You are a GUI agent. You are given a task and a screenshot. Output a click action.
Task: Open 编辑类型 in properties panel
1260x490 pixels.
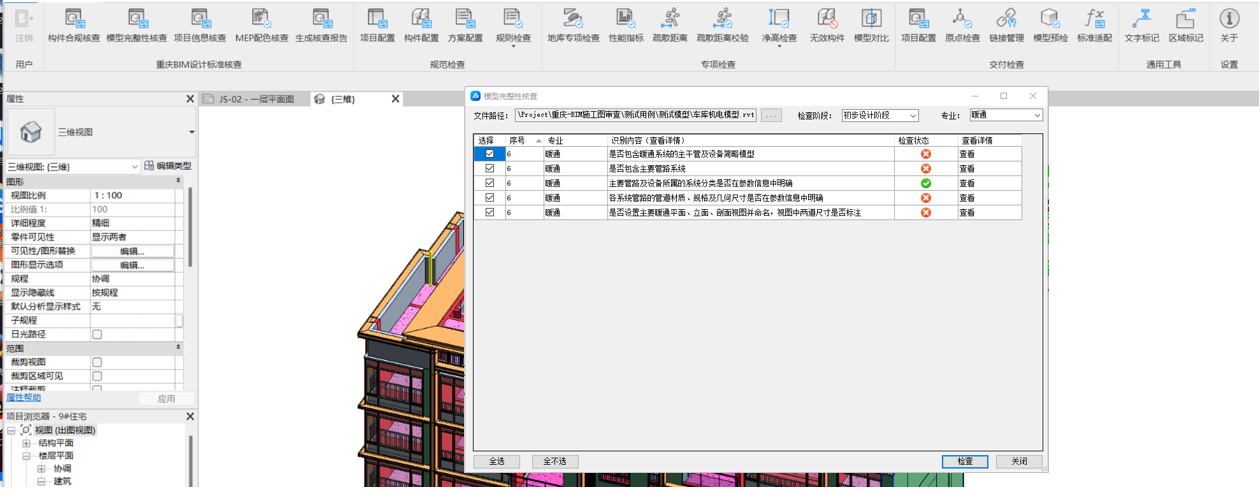pos(168,167)
